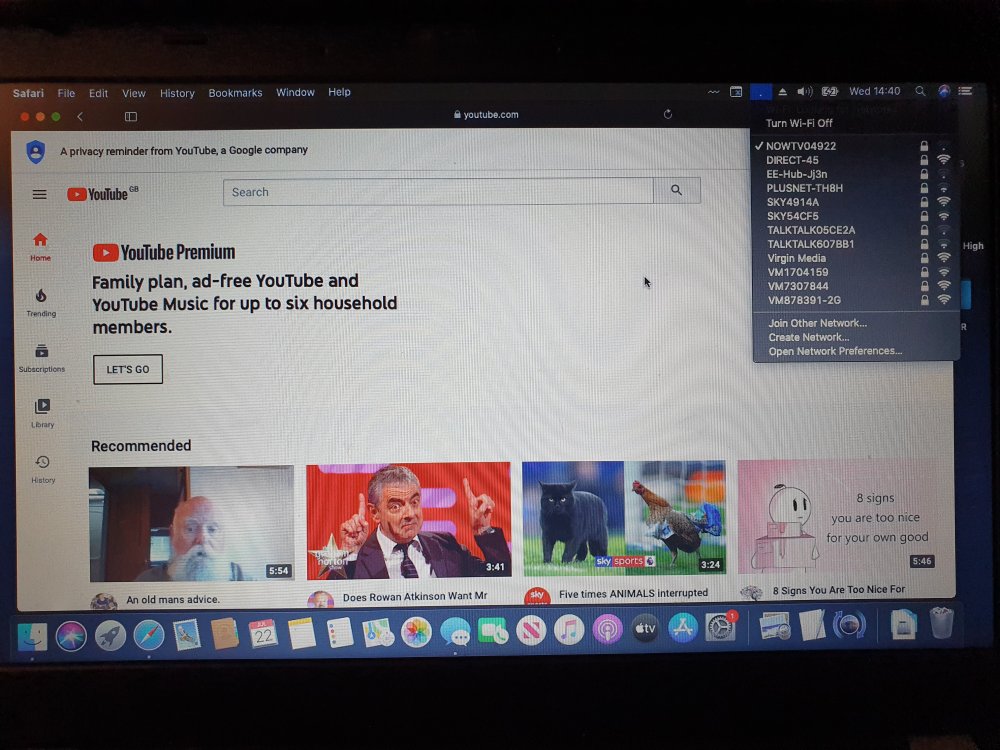Open the Apple TV app in the Dock

pos(645,629)
